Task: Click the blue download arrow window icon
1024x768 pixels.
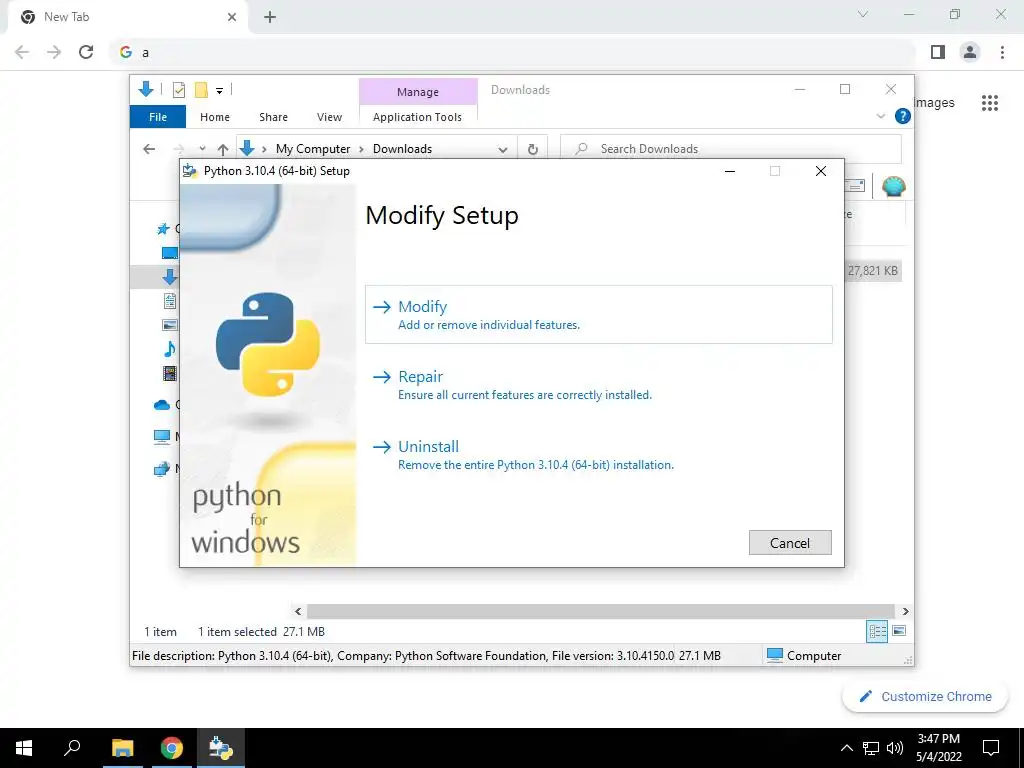Action: pos(146,89)
